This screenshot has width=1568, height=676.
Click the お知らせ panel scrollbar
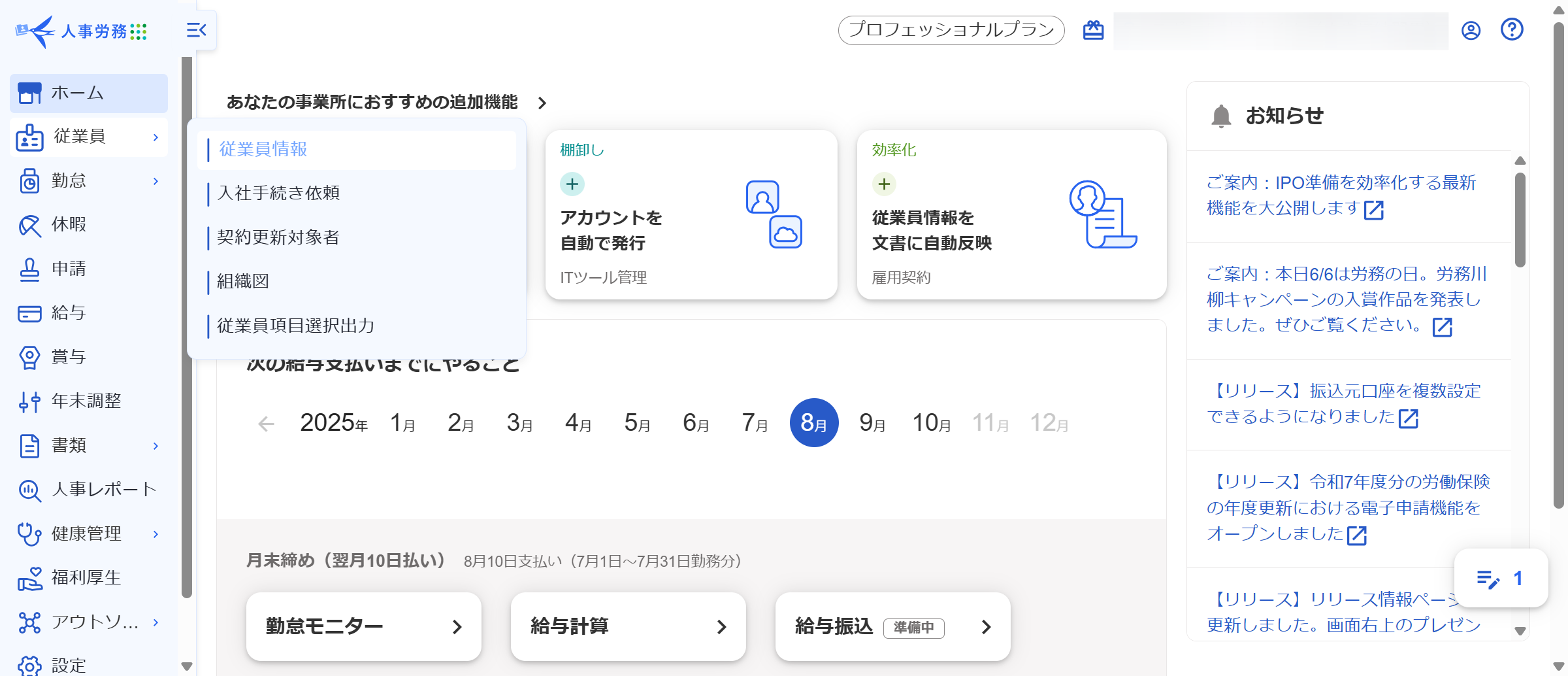coord(1520,219)
